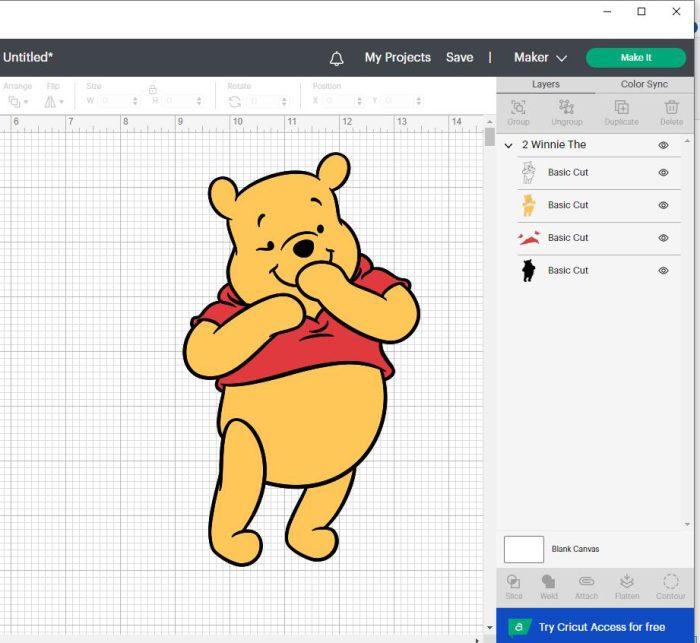Click the Arrange icon
Viewport: 700px width, 643px height.
click(14, 102)
